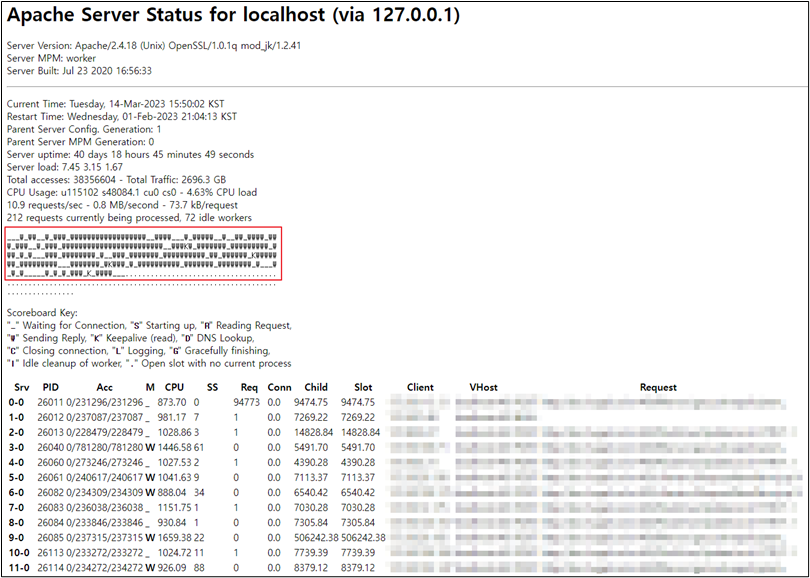Click the 'CPU' column header
Image resolution: width=810 pixels, height=578 pixels.
pos(174,387)
